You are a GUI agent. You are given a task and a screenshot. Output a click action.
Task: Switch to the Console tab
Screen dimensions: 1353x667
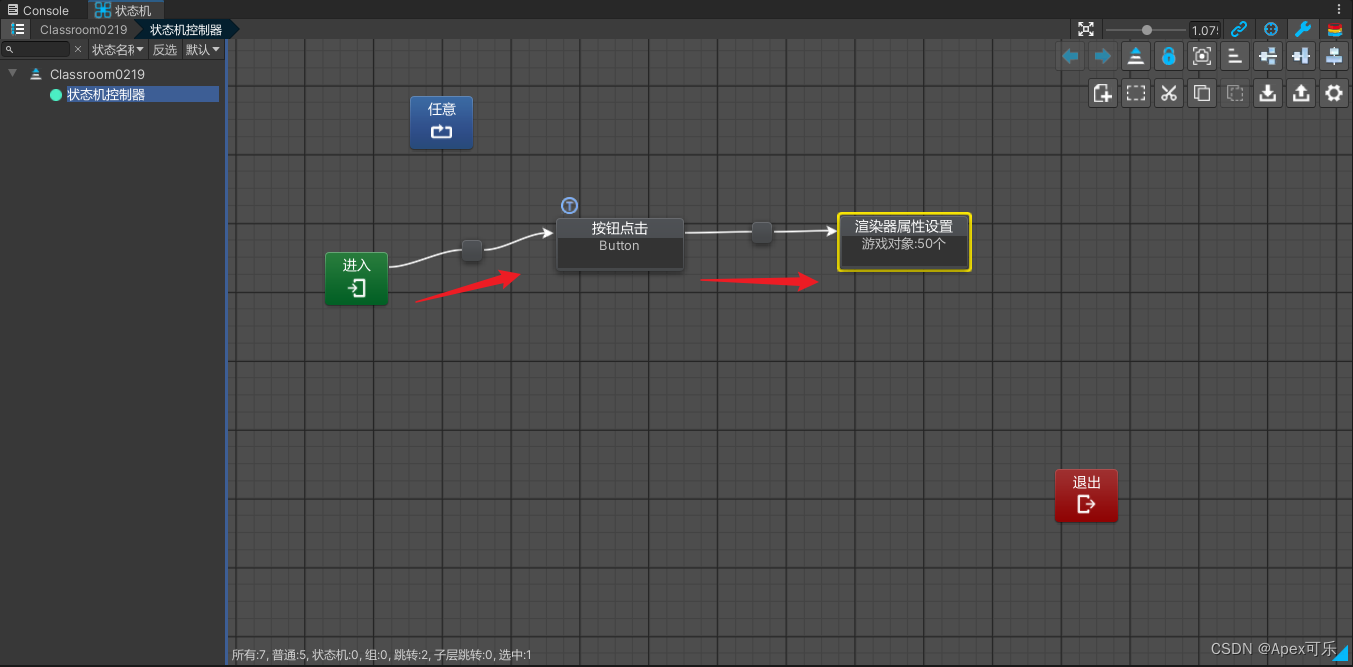(x=38, y=10)
